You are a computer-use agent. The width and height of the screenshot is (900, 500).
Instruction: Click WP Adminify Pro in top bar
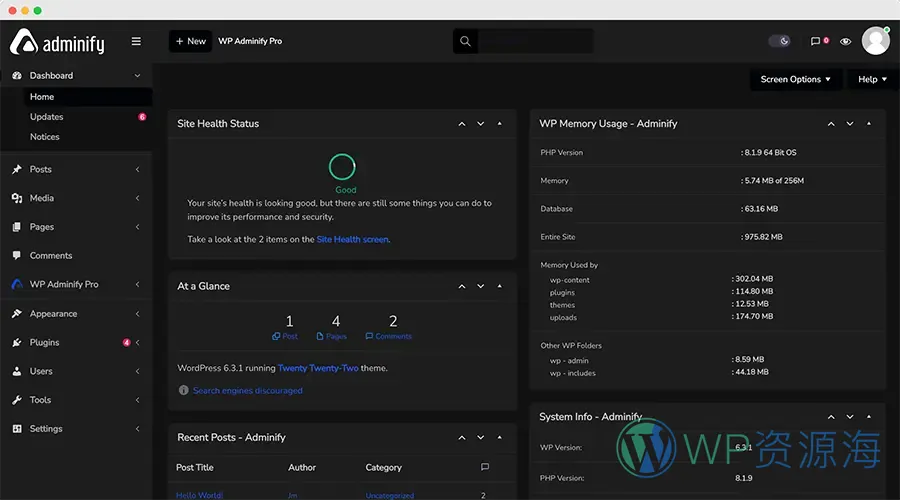tap(250, 41)
